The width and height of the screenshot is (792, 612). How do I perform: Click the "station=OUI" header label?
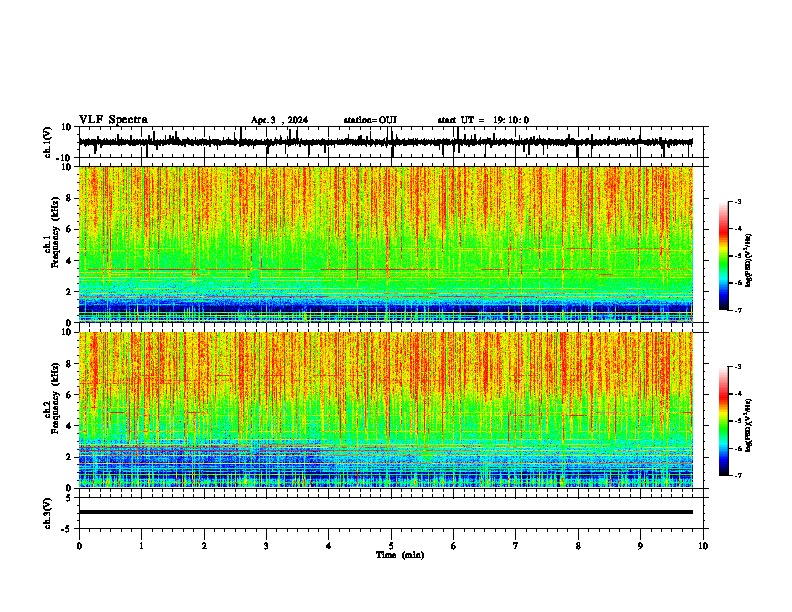click(x=370, y=120)
